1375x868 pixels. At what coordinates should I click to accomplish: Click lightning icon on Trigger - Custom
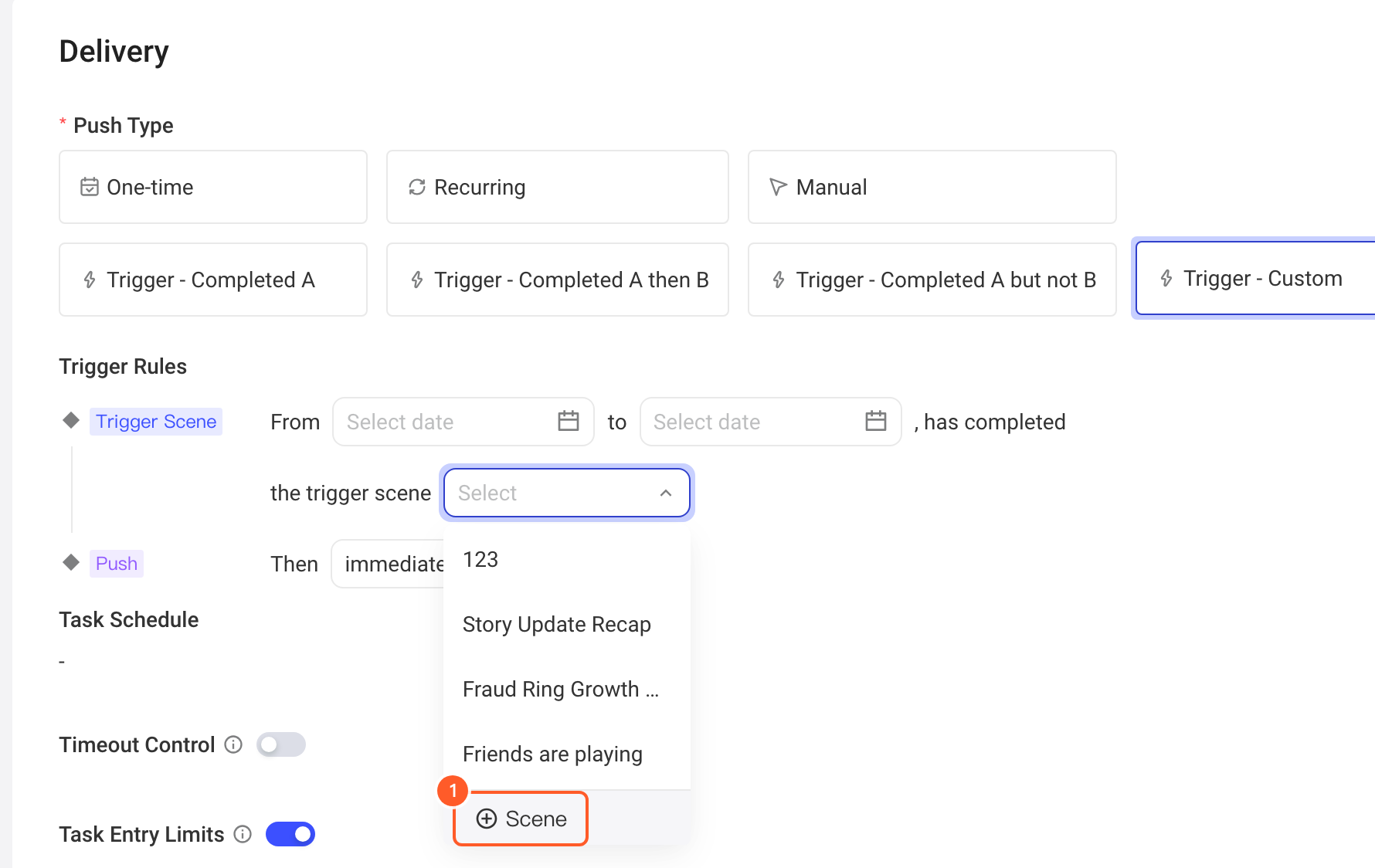coord(1166,278)
